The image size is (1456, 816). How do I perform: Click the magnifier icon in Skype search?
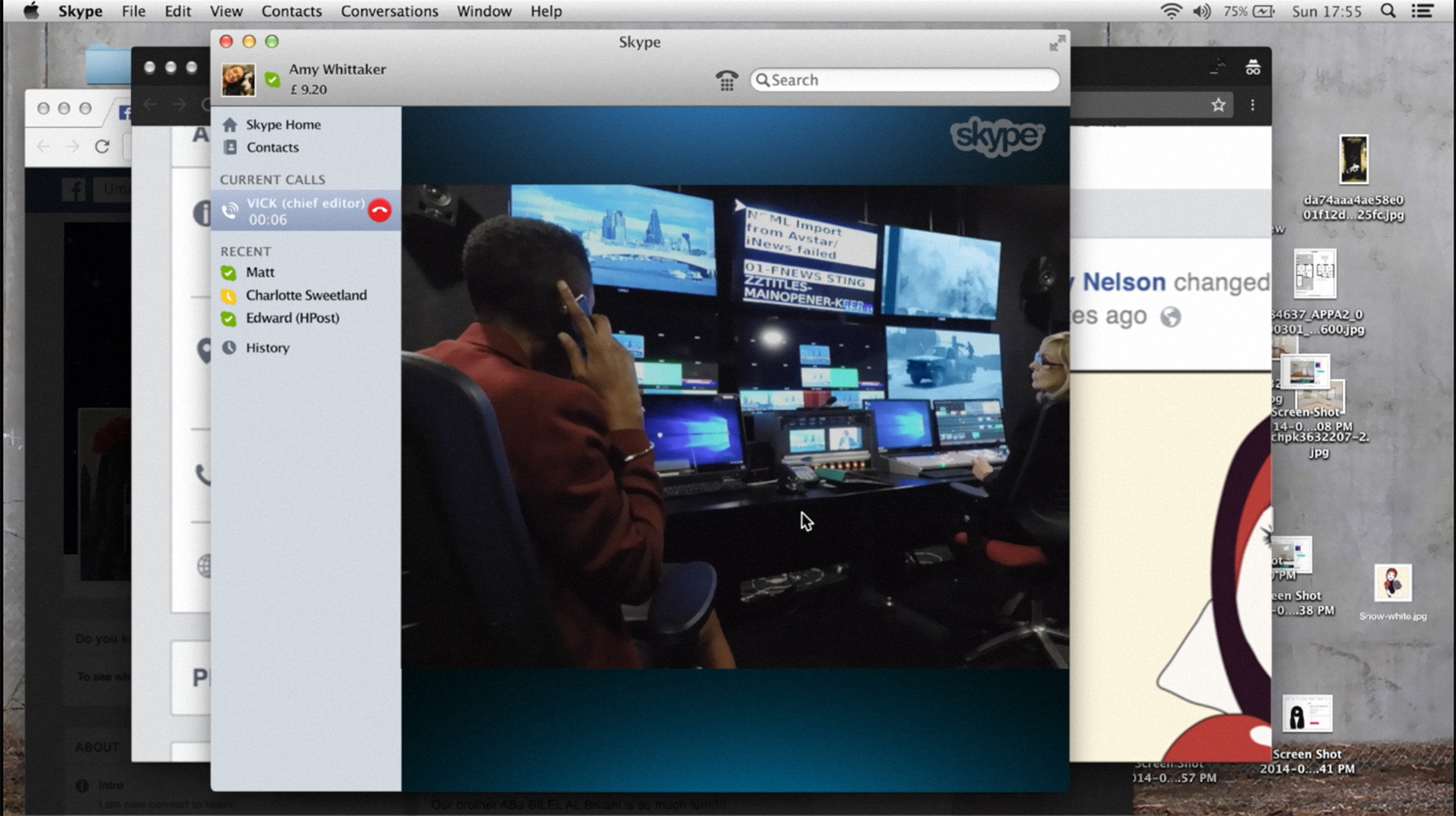[762, 80]
